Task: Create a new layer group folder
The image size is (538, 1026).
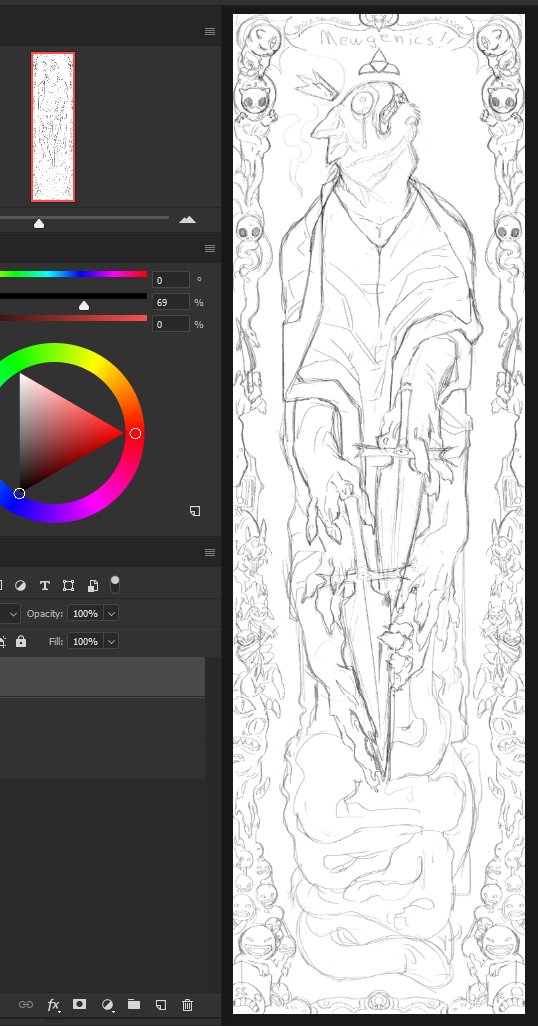Action: pyautogui.click(x=134, y=1004)
